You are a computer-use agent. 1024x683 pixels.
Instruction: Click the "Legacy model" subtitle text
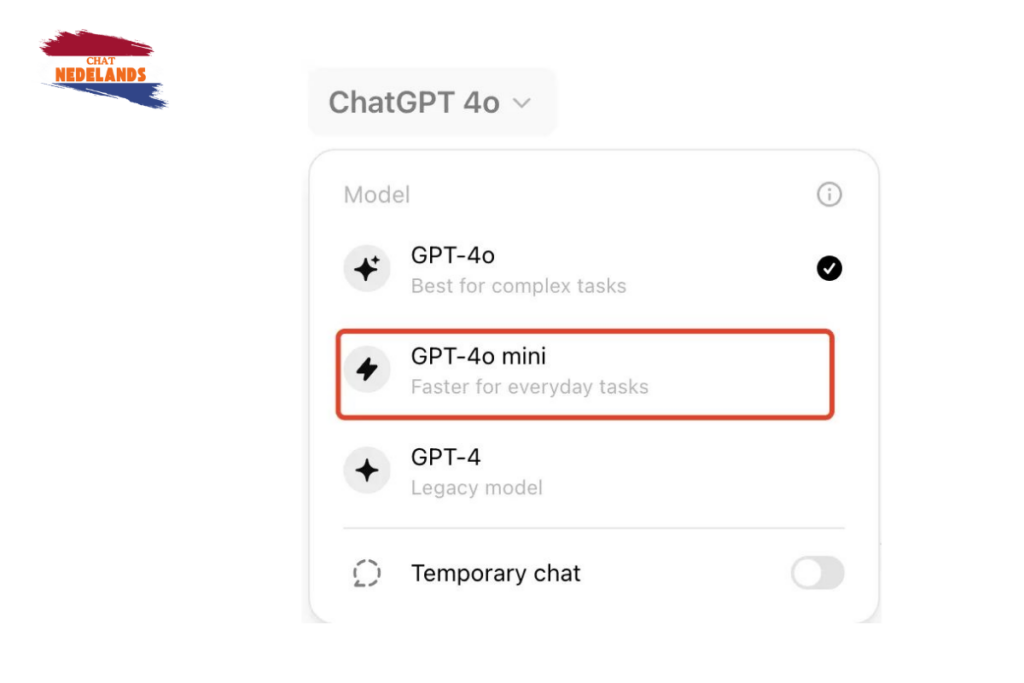pyautogui.click(x=476, y=488)
